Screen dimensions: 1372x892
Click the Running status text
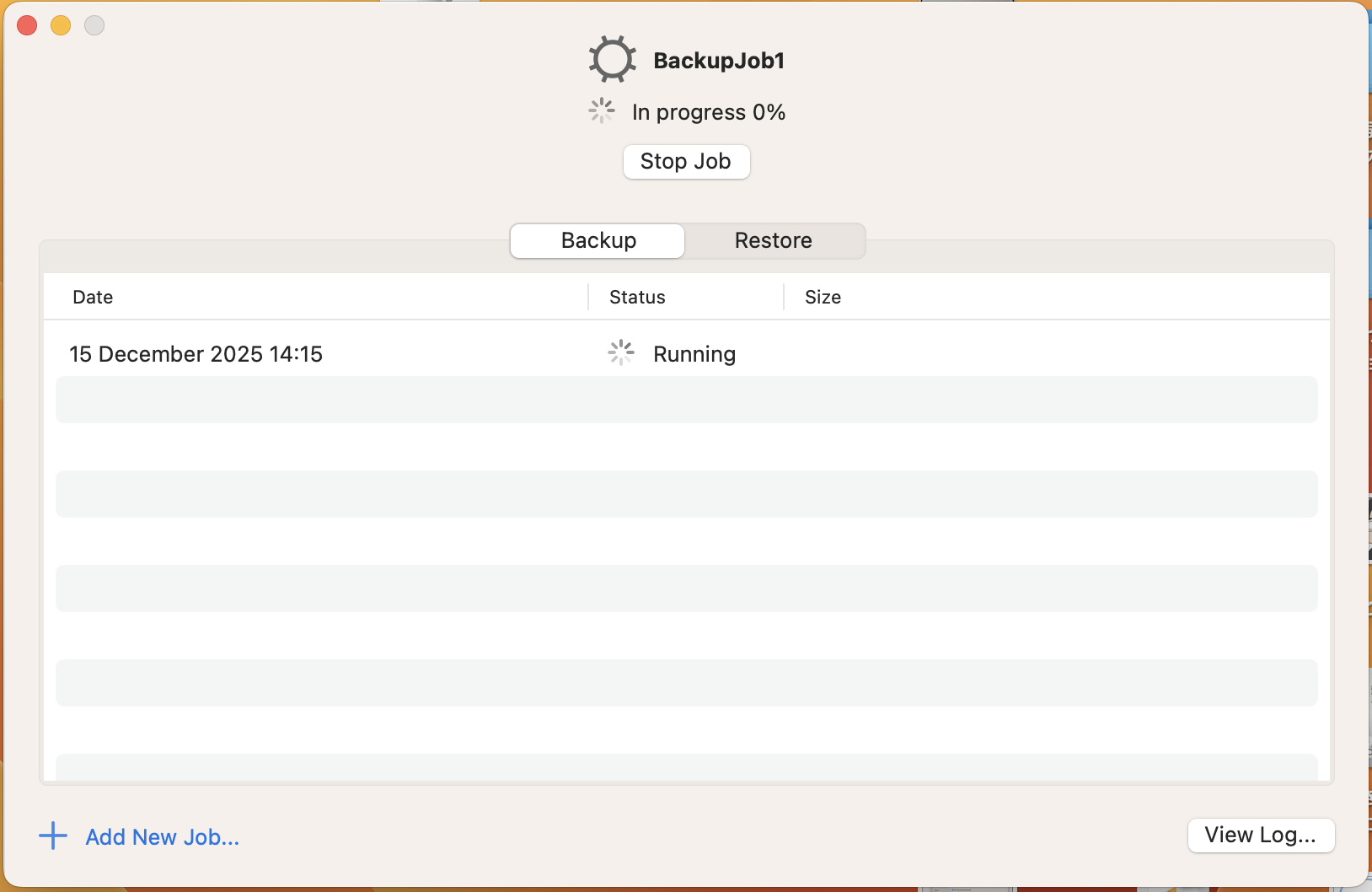point(694,354)
